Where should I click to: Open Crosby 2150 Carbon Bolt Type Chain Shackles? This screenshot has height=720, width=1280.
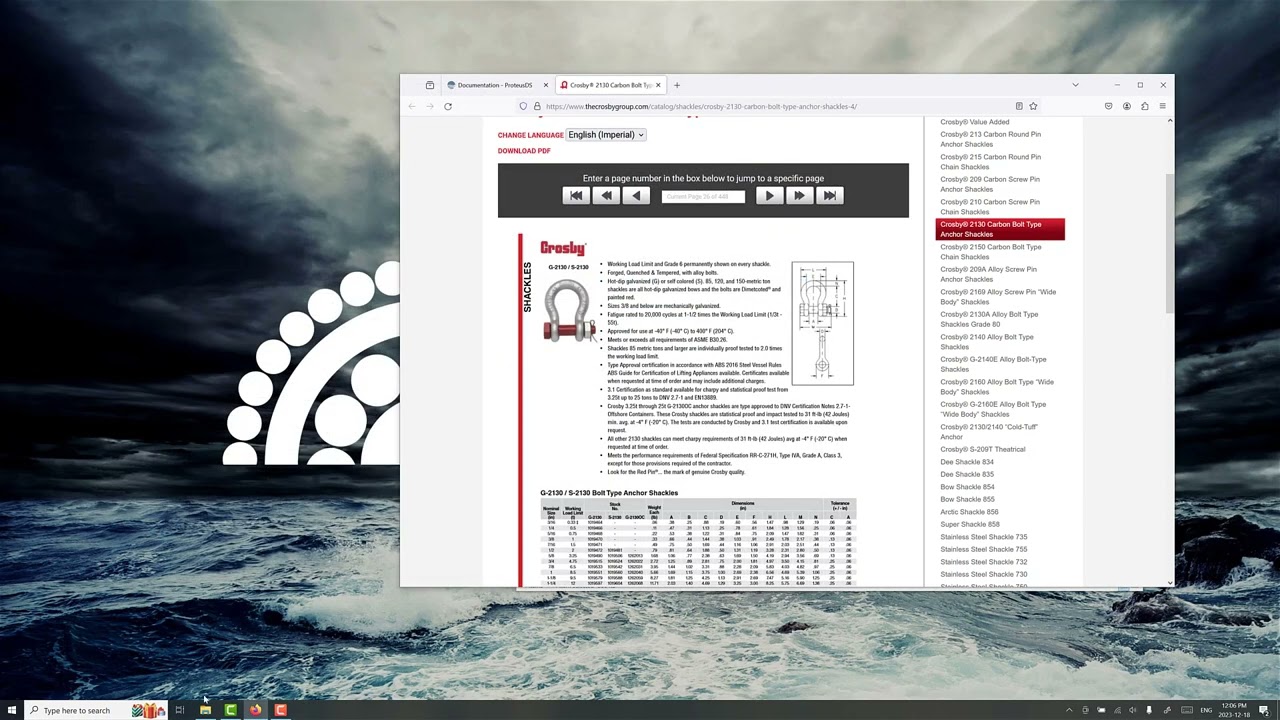[990, 252]
